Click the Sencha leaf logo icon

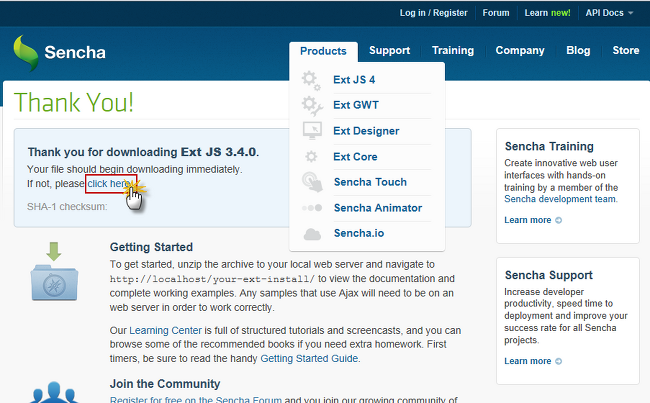click(x=26, y=53)
